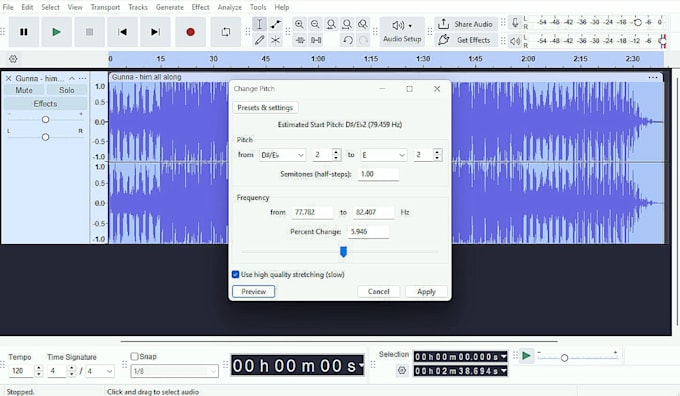
Task: Select the Envelope tool
Action: coord(275,24)
